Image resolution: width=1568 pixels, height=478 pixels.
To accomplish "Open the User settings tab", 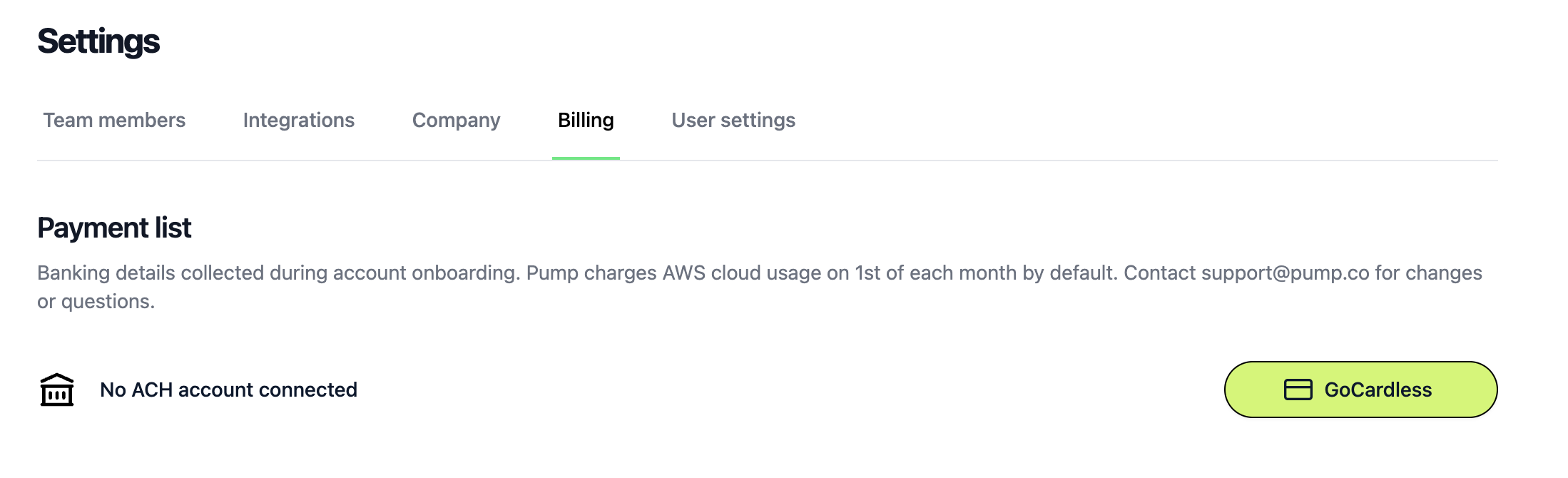I will click(x=733, y=121).
